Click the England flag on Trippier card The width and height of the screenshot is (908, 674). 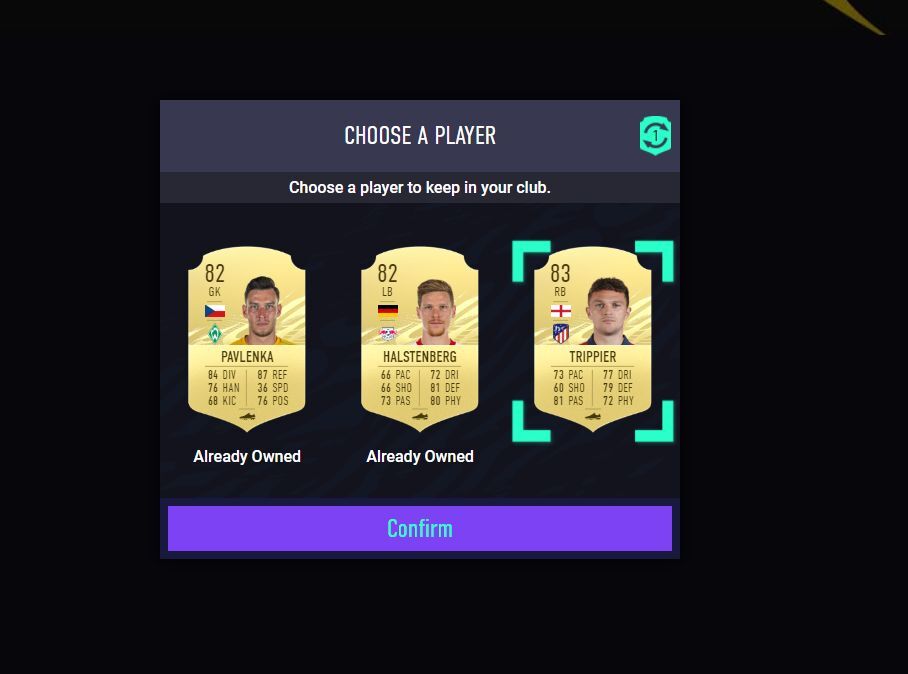pos(561,311)
